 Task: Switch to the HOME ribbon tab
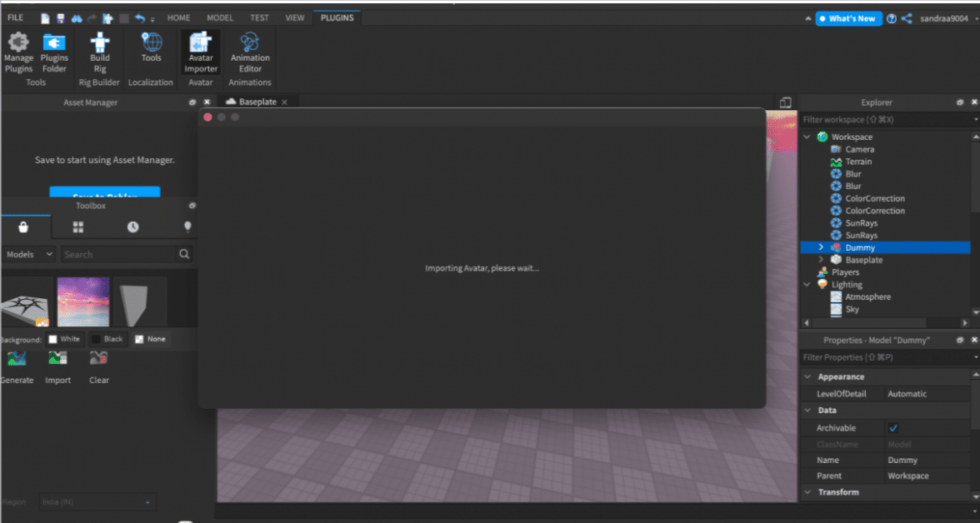coord(179,18)
